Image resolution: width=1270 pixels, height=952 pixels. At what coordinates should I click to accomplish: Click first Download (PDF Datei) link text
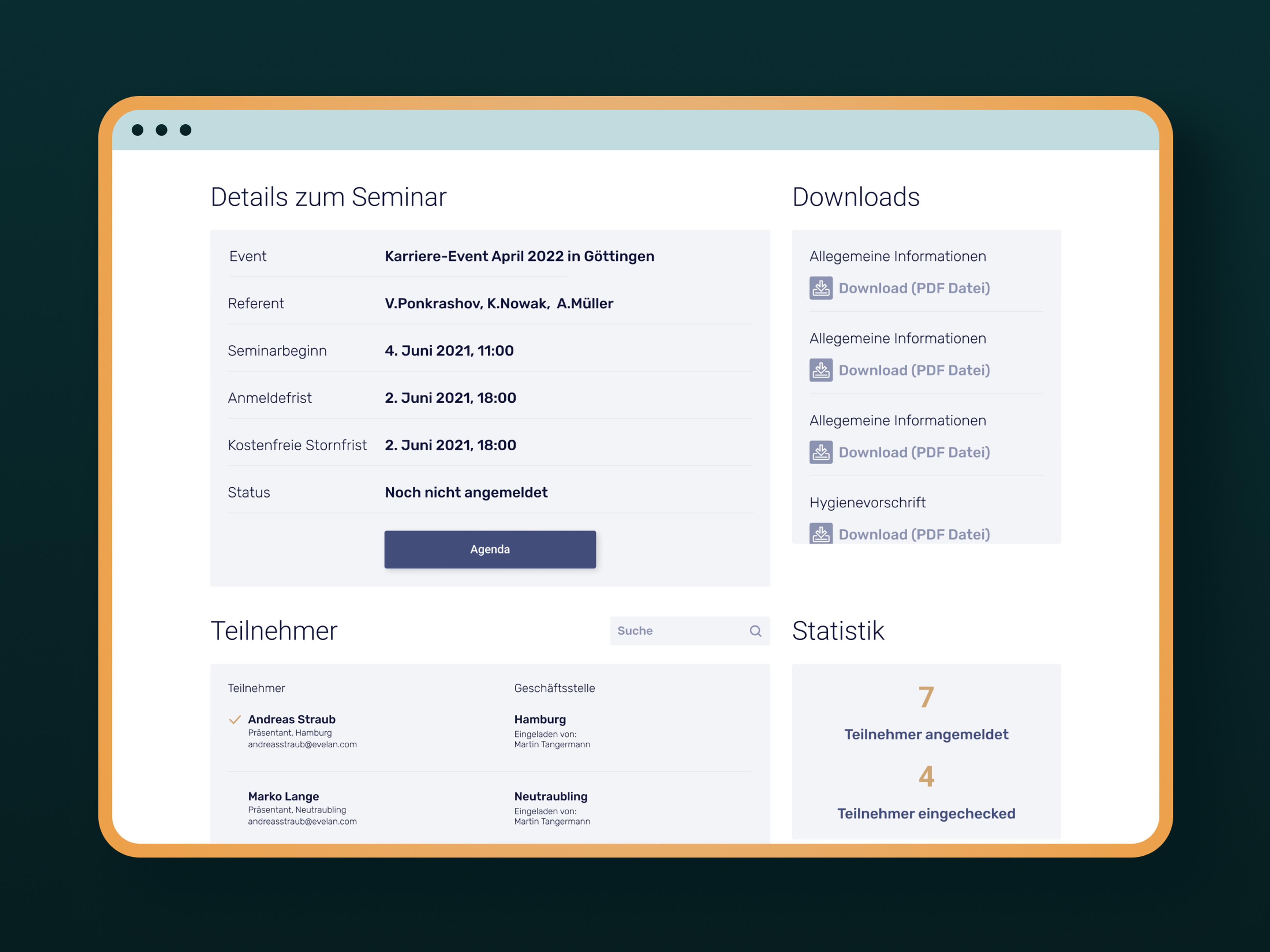(914, 288)
